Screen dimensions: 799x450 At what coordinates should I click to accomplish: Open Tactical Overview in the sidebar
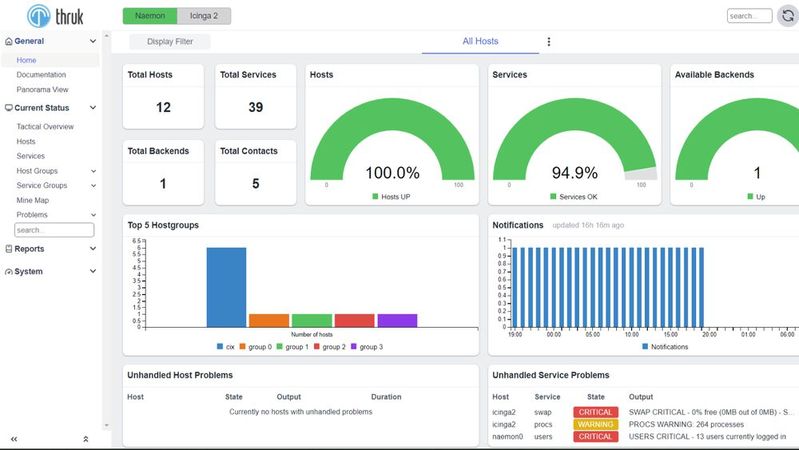[x=45, y=127]
